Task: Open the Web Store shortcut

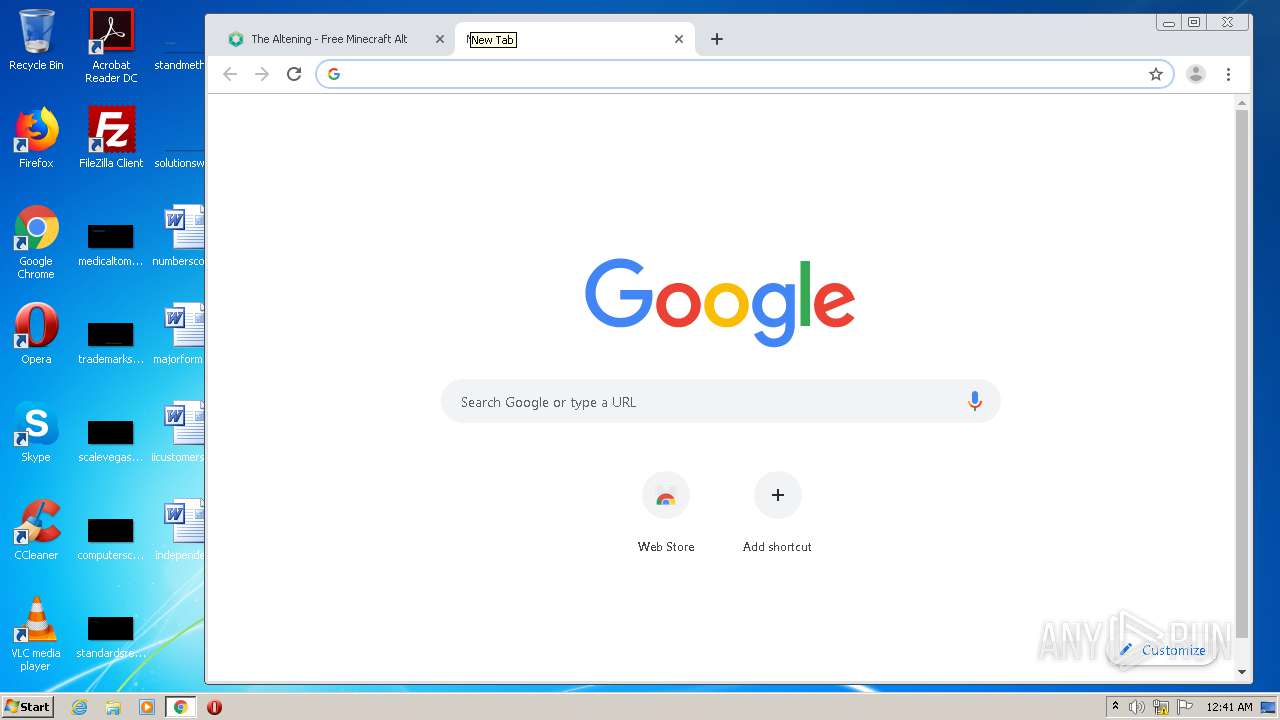Action: 666,513
